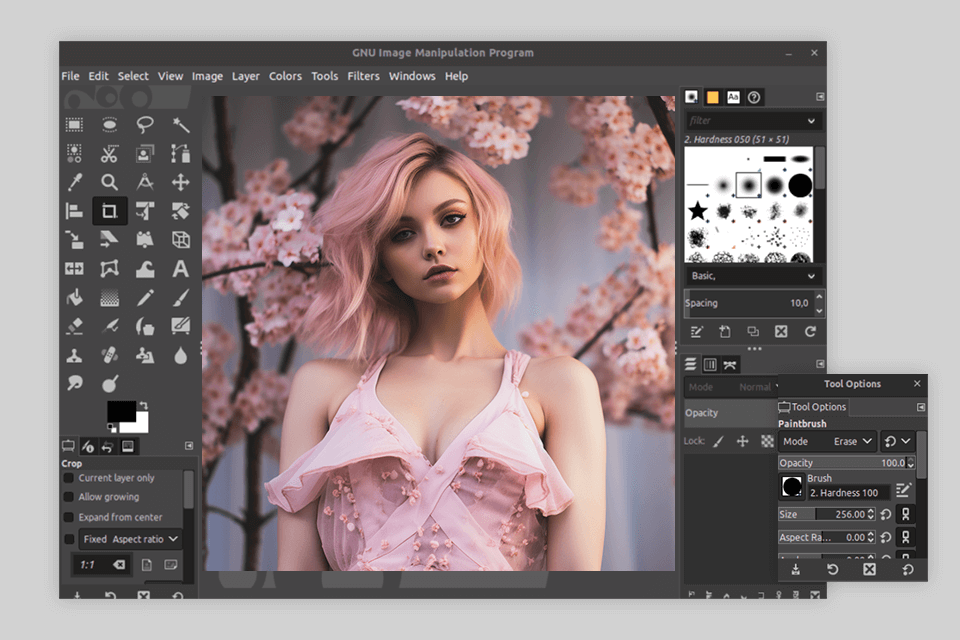
Task: Select the Align tool
Action: pos(75,211)
